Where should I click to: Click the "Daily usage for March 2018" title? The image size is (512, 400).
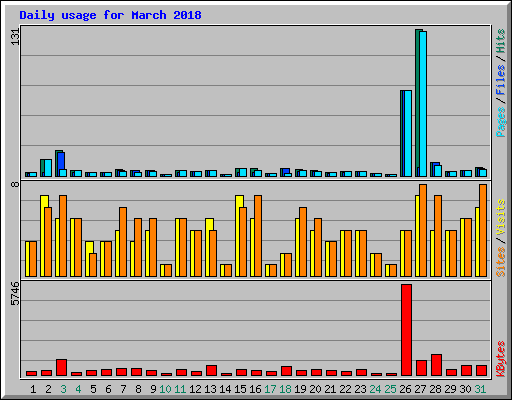point(110,15)
